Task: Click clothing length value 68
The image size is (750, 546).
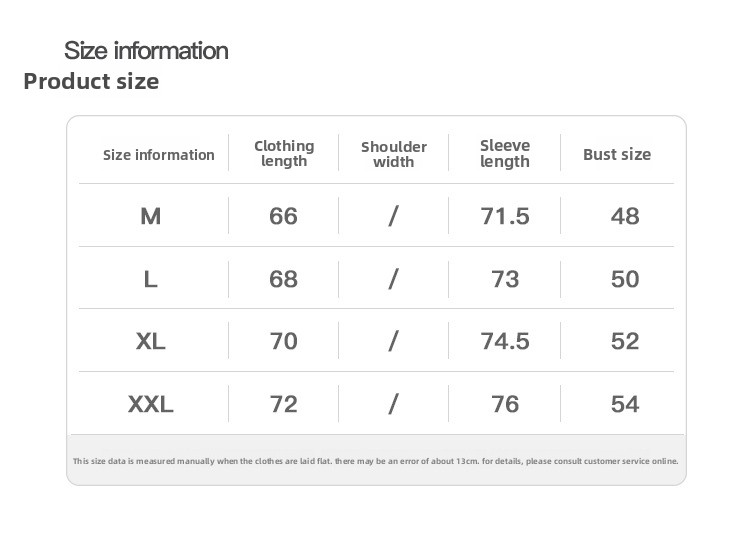Action: coord(284,279)
